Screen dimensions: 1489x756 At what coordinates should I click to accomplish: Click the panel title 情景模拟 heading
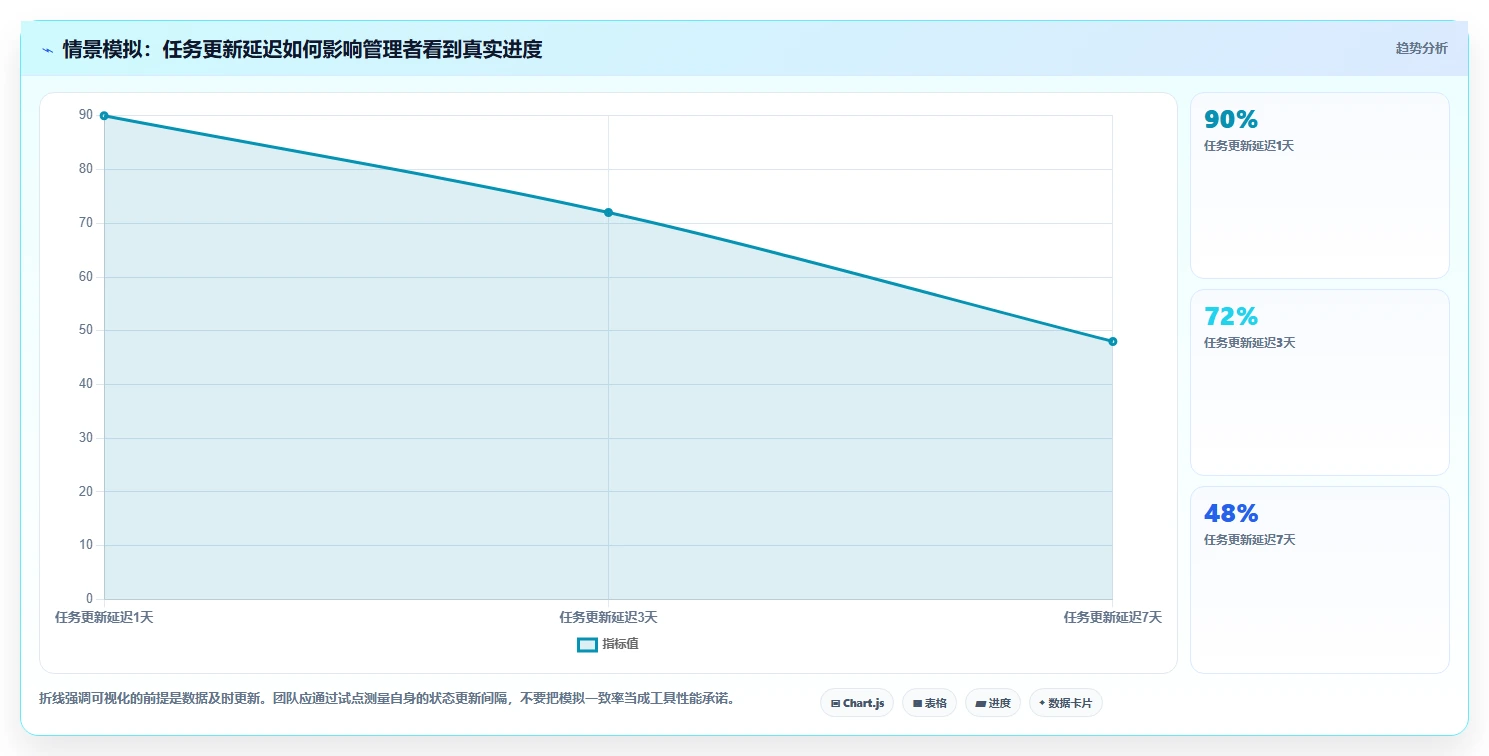(302, 50)
